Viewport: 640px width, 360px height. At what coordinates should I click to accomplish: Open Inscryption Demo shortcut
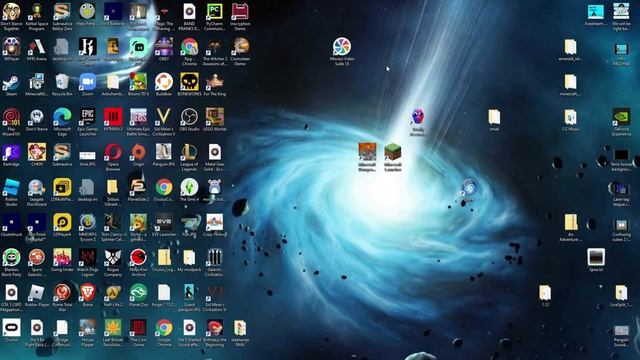tap(240, 12)
